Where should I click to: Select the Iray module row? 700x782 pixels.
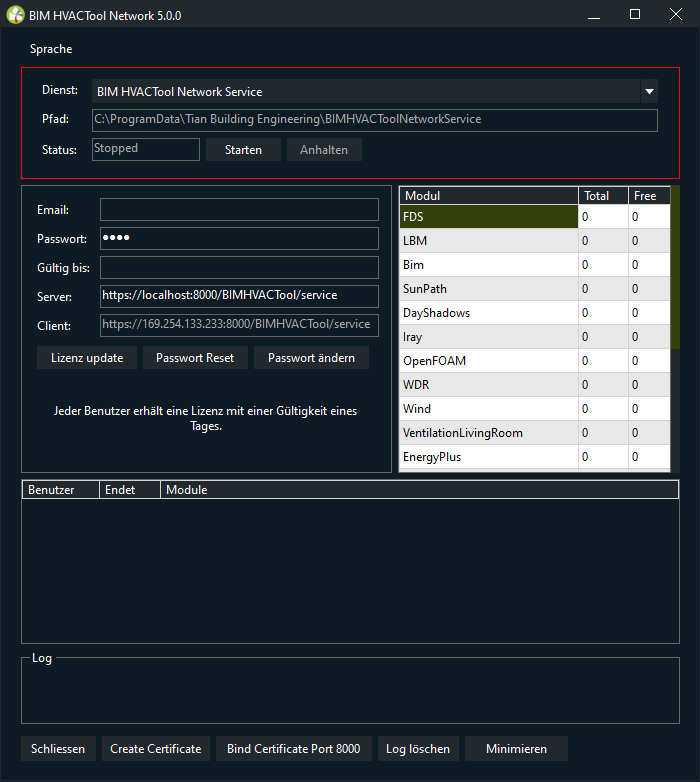(534, 337)
